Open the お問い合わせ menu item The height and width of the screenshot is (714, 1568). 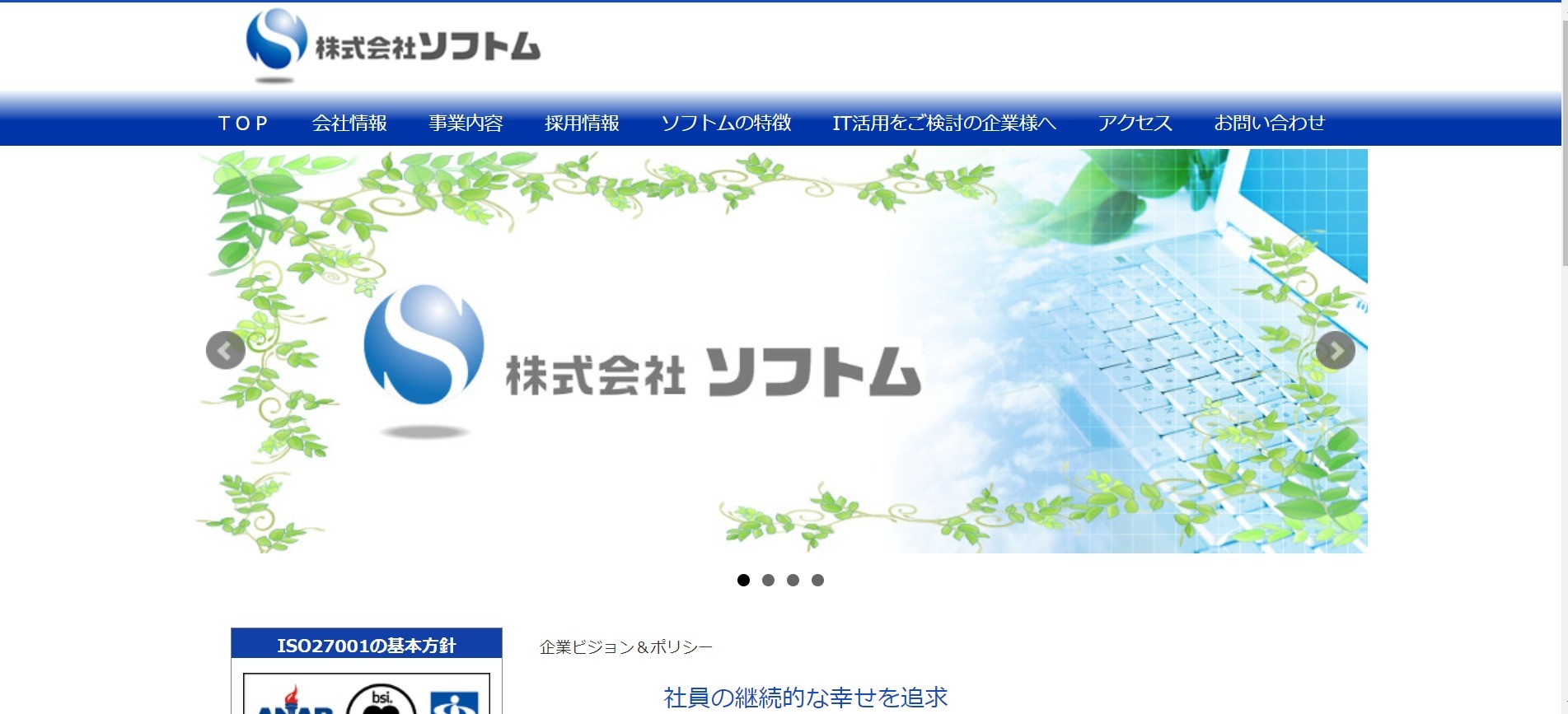(1269, 124)
